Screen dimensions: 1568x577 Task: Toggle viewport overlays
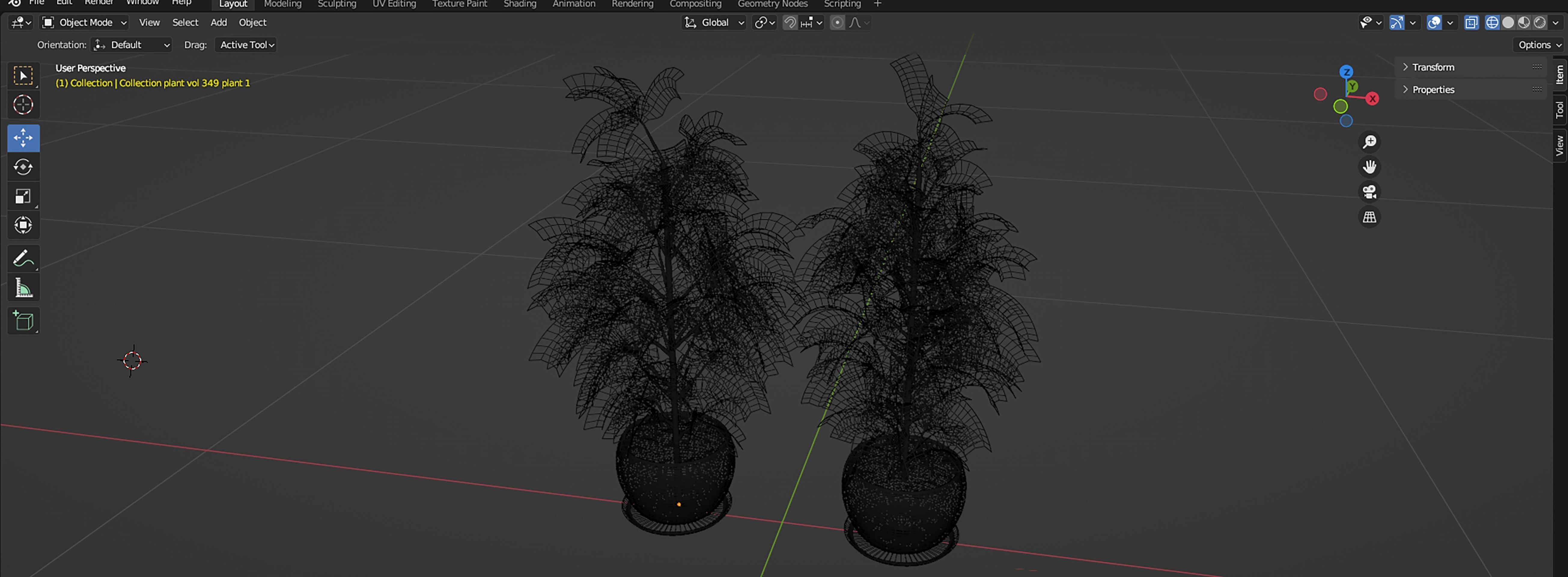(x=1434, y=23)
